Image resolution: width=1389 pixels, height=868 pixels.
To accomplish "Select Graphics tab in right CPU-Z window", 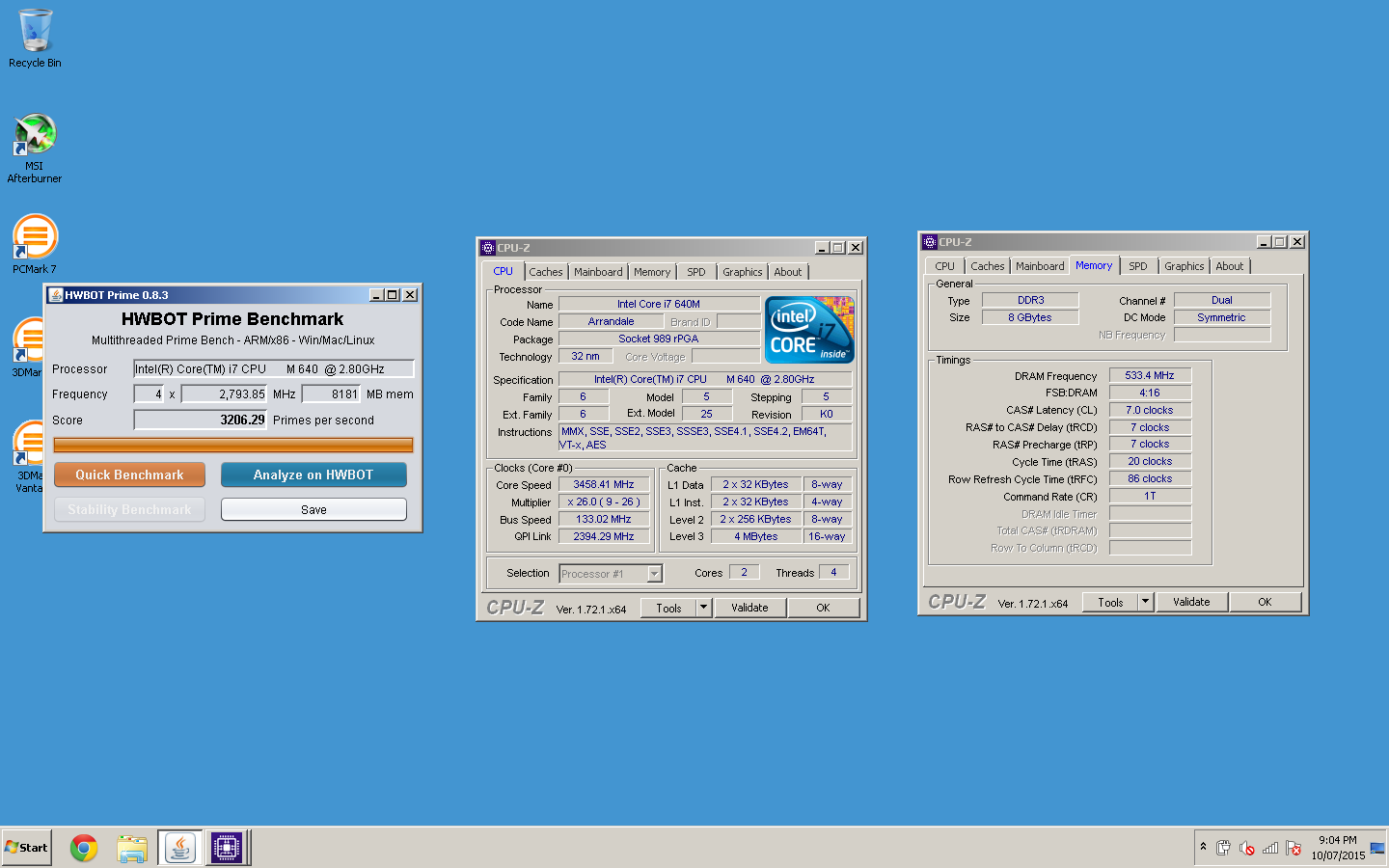I will point(1185,266).
